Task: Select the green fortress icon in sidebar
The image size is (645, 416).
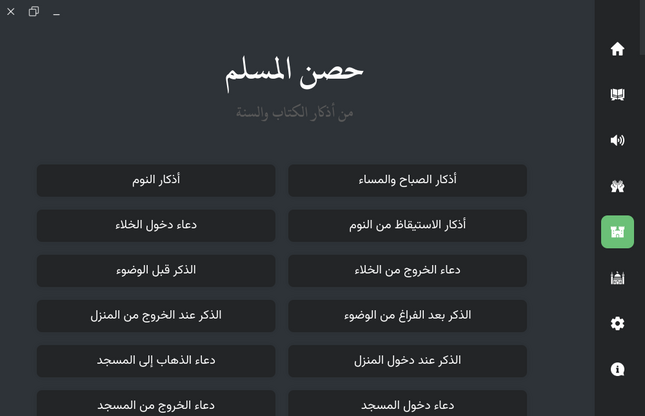Action: [x=617, y=232]
